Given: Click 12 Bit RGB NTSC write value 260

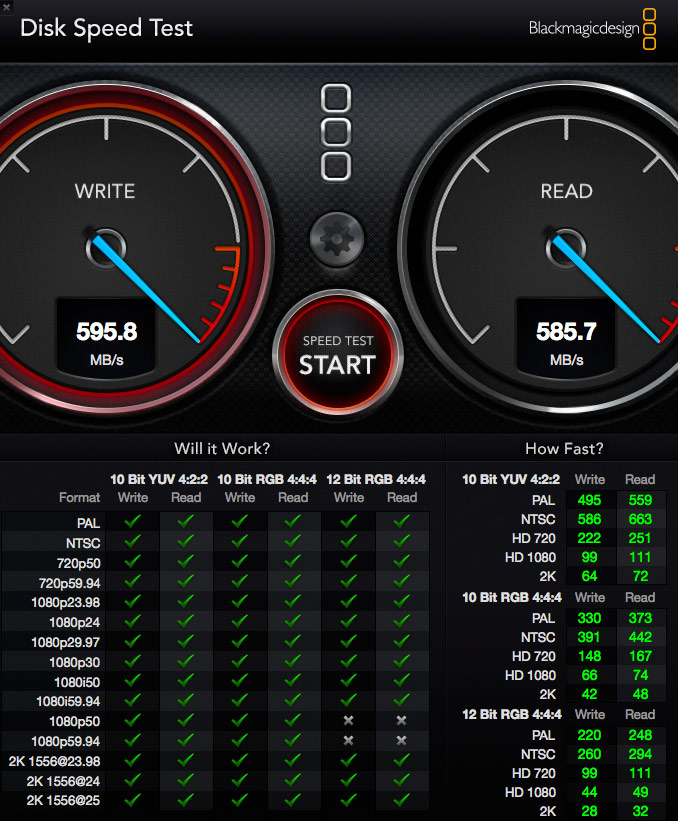Looking at the screenshot, I should [x=589, y=754].
